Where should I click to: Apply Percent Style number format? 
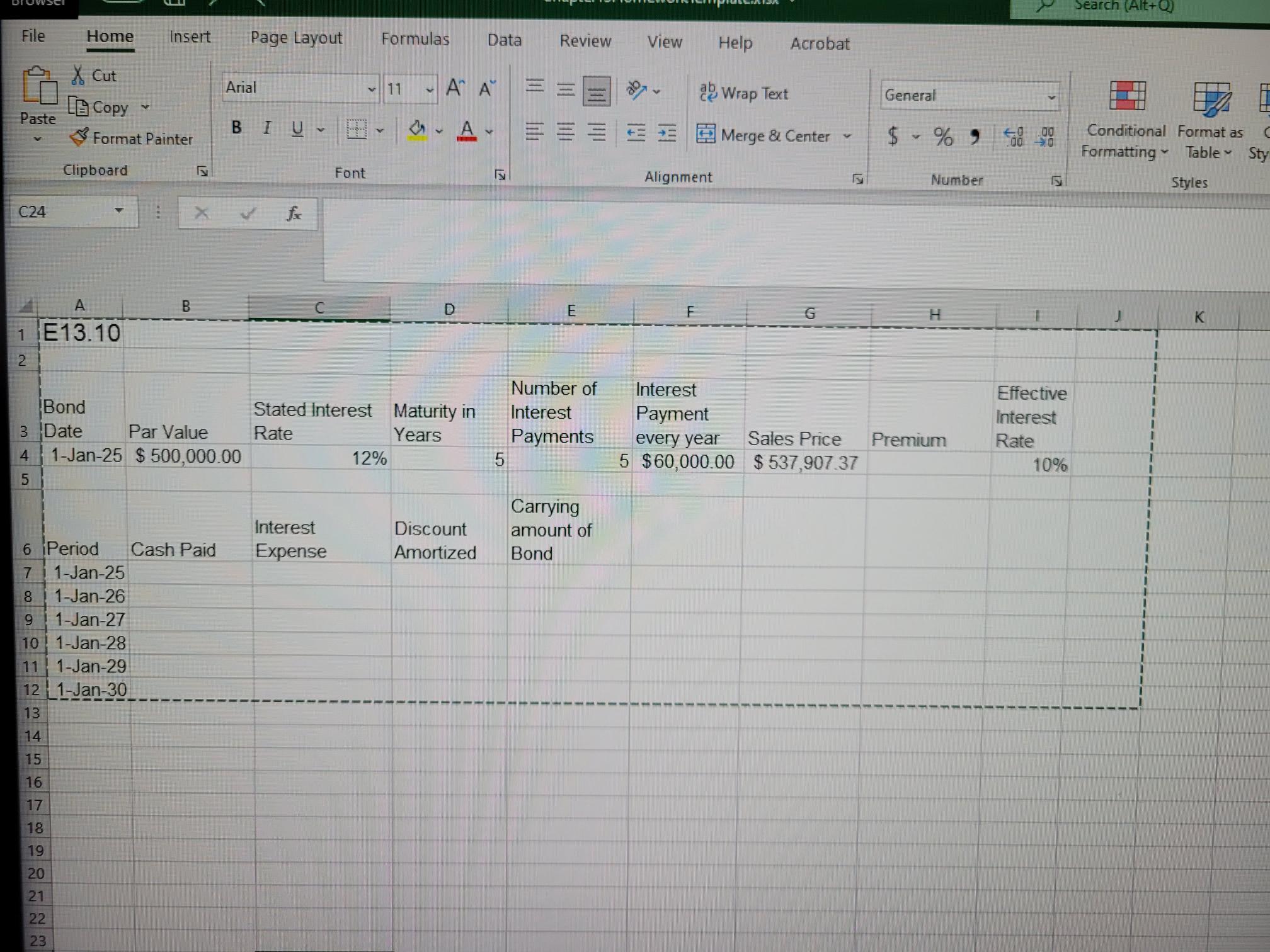(942, 137)
